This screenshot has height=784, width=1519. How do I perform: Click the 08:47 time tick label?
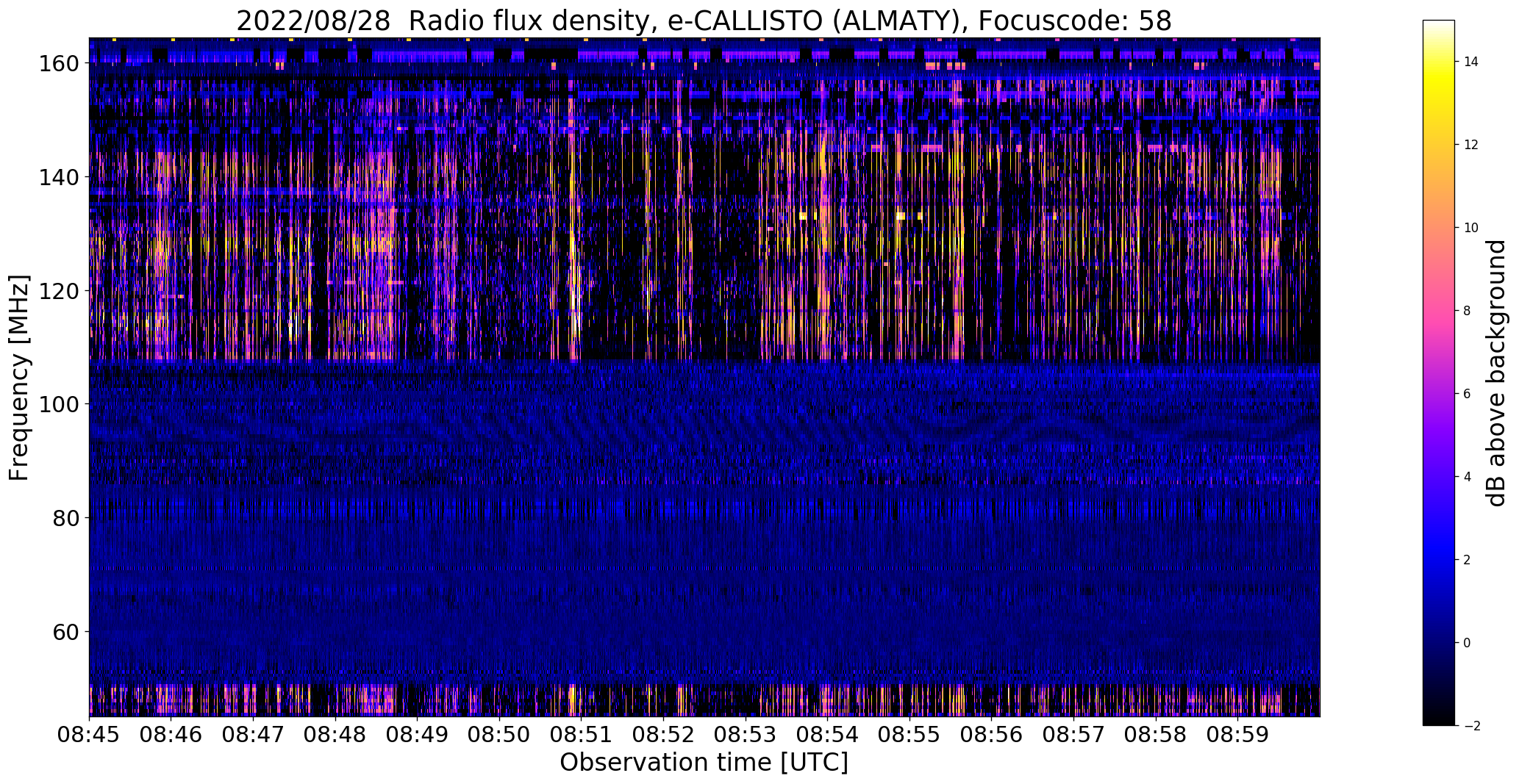point(253,734)
